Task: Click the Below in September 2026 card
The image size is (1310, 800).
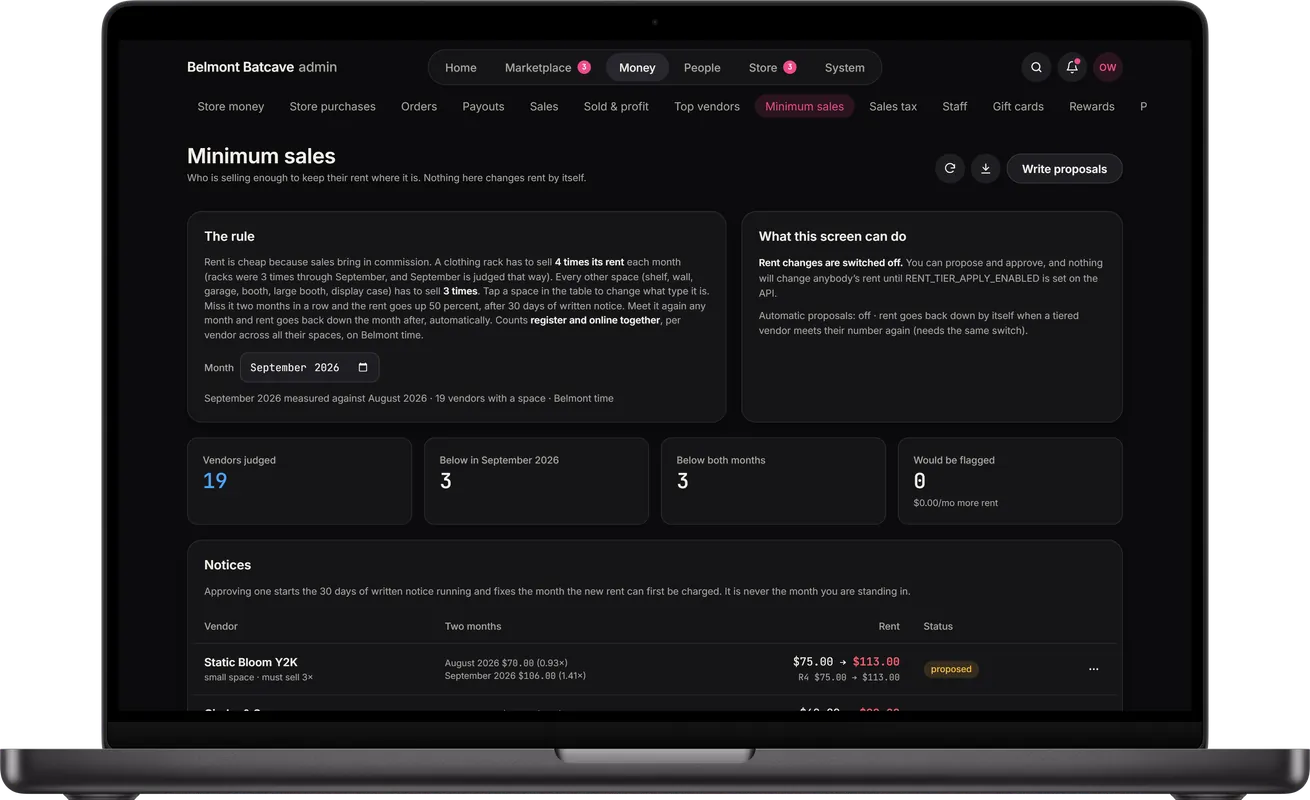Action: (x=536, y=481)
